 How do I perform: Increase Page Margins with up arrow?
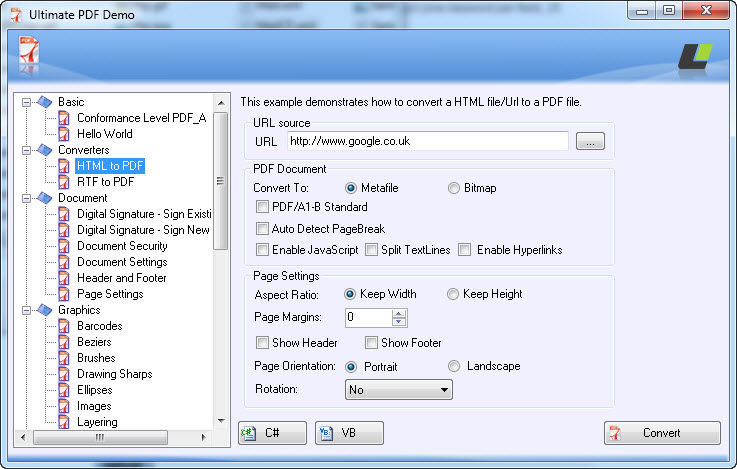399,314
